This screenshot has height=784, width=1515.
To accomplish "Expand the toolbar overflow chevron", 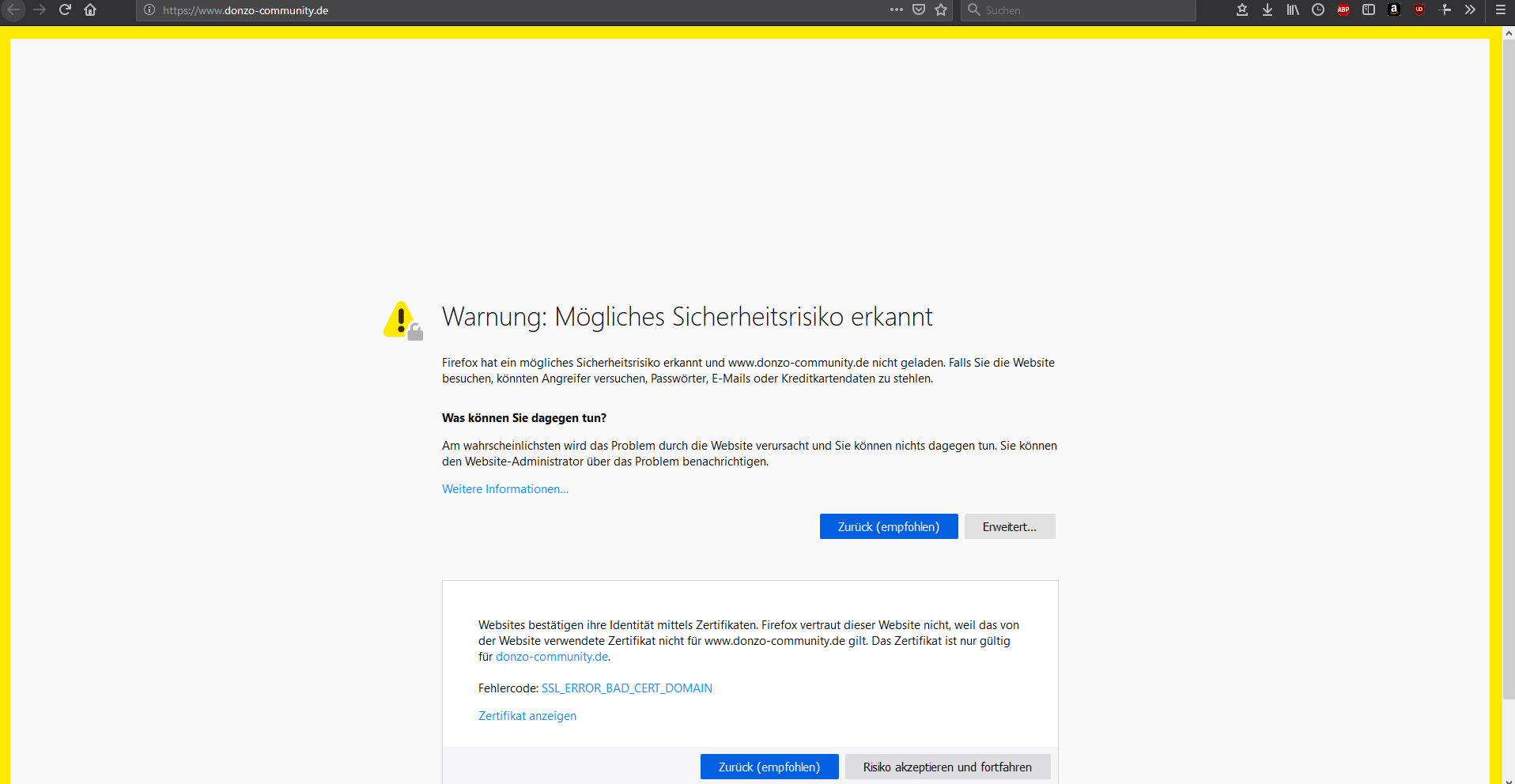I will pyautogui.click(x=1470, y=9).
